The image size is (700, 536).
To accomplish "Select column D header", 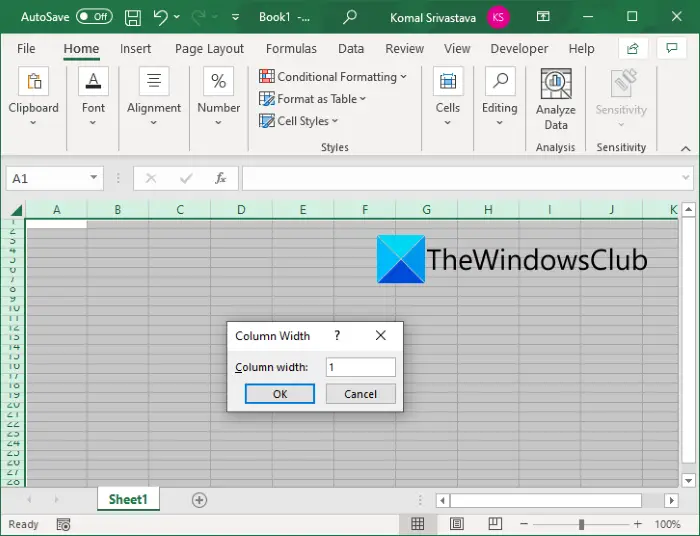I will tap(241, 210).
